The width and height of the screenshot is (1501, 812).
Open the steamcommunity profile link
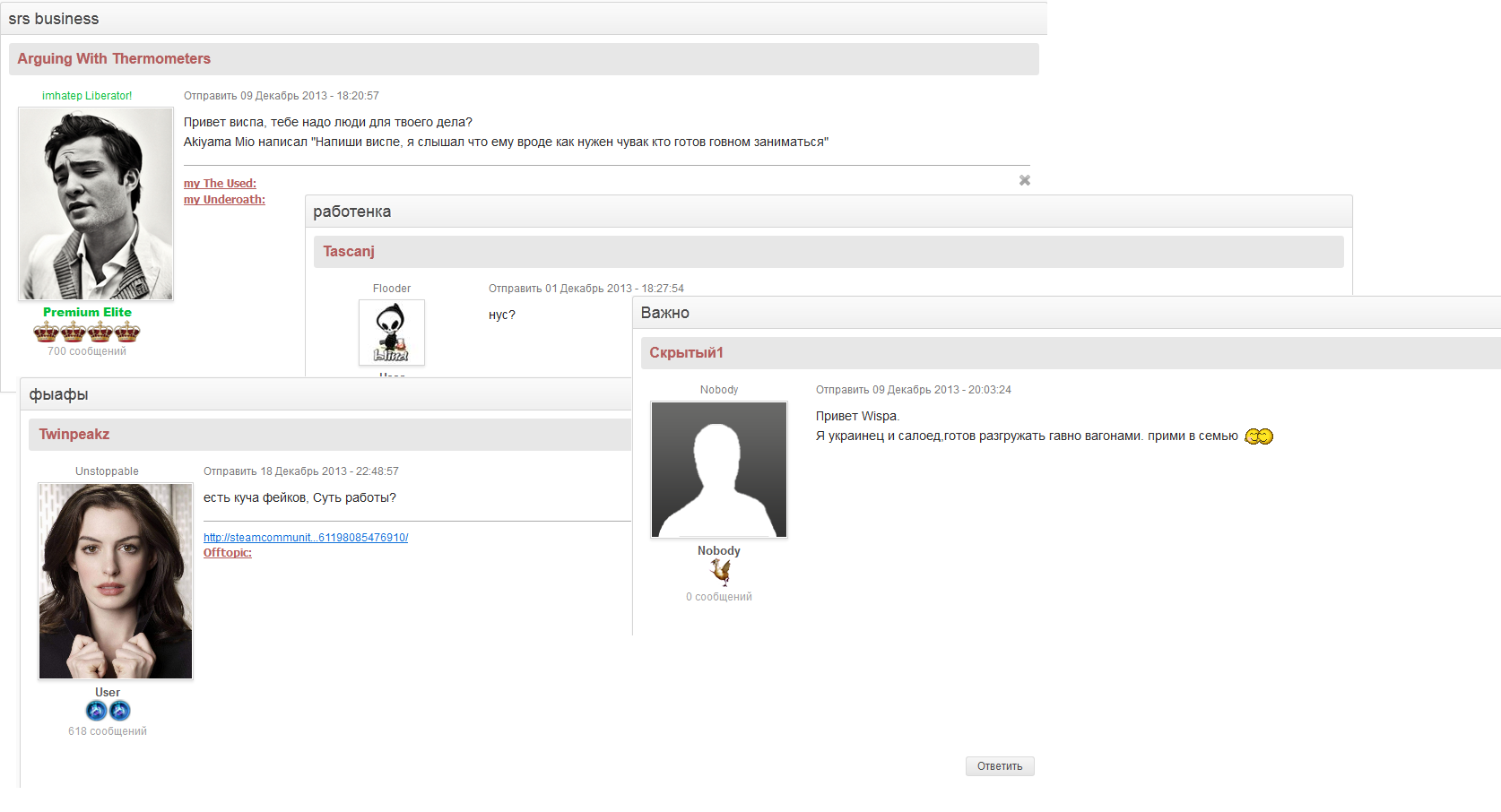pyautogui.click(x=305, y=538)
